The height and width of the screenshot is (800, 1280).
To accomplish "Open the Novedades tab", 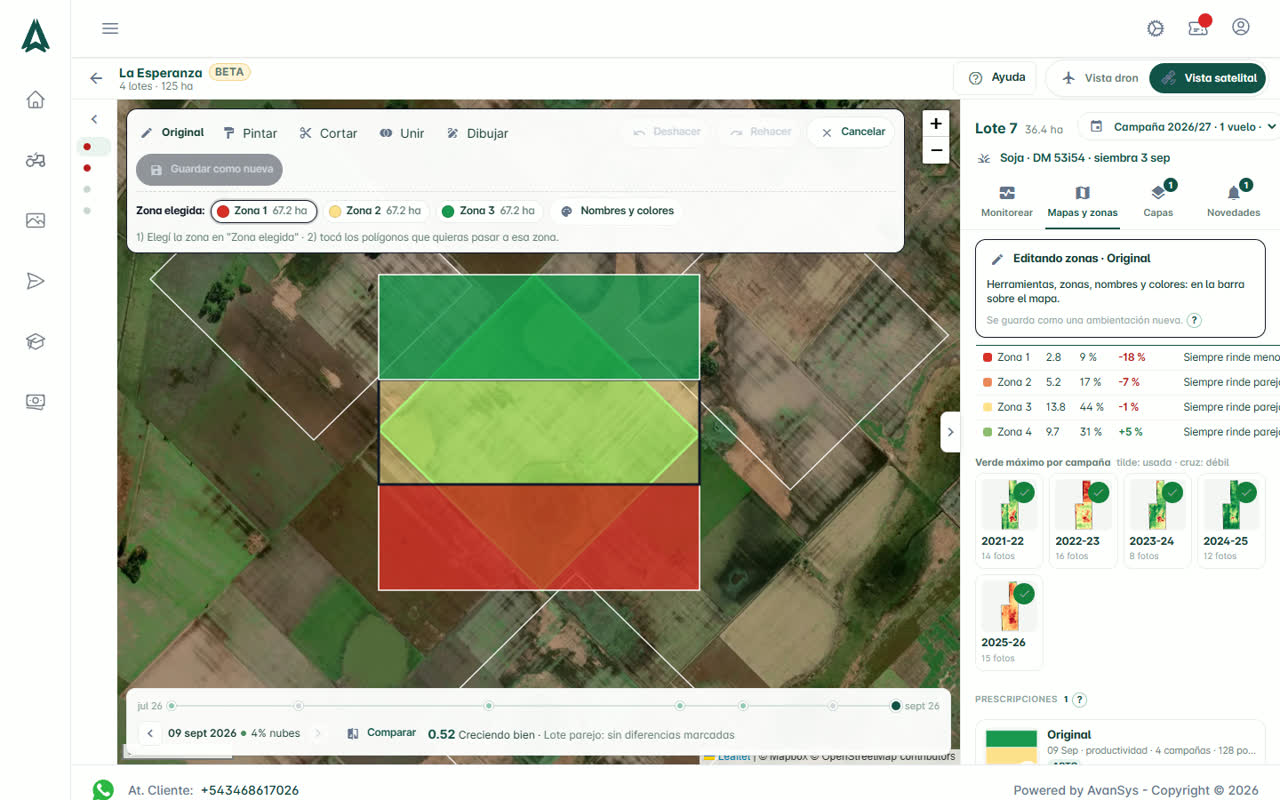I will (1233, 201).
